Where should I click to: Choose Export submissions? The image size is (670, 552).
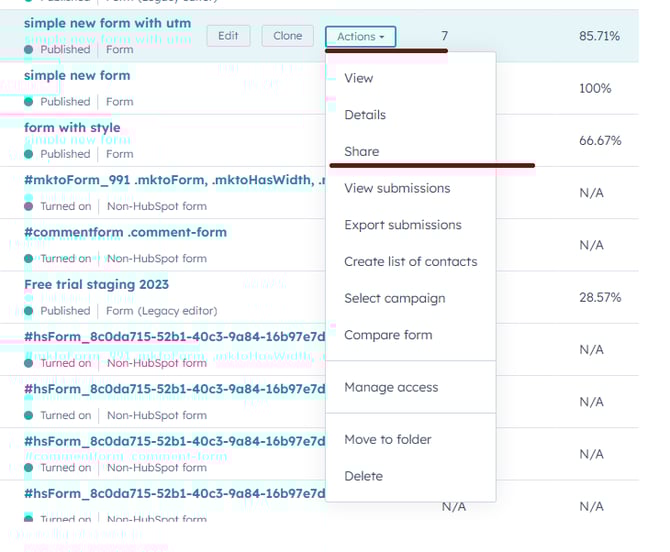point(402,225)
